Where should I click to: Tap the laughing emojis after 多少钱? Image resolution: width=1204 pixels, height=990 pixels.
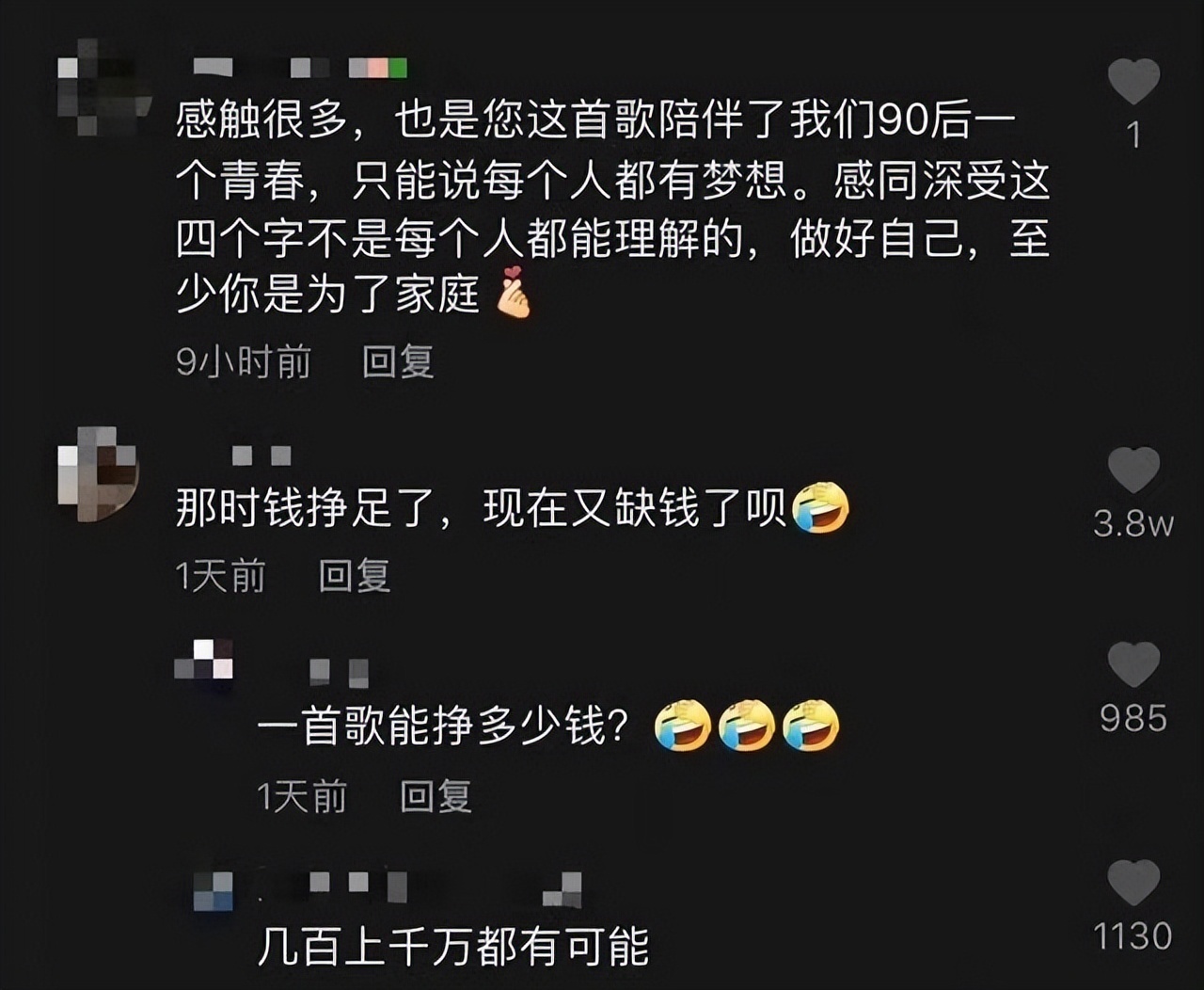(746, 725)
